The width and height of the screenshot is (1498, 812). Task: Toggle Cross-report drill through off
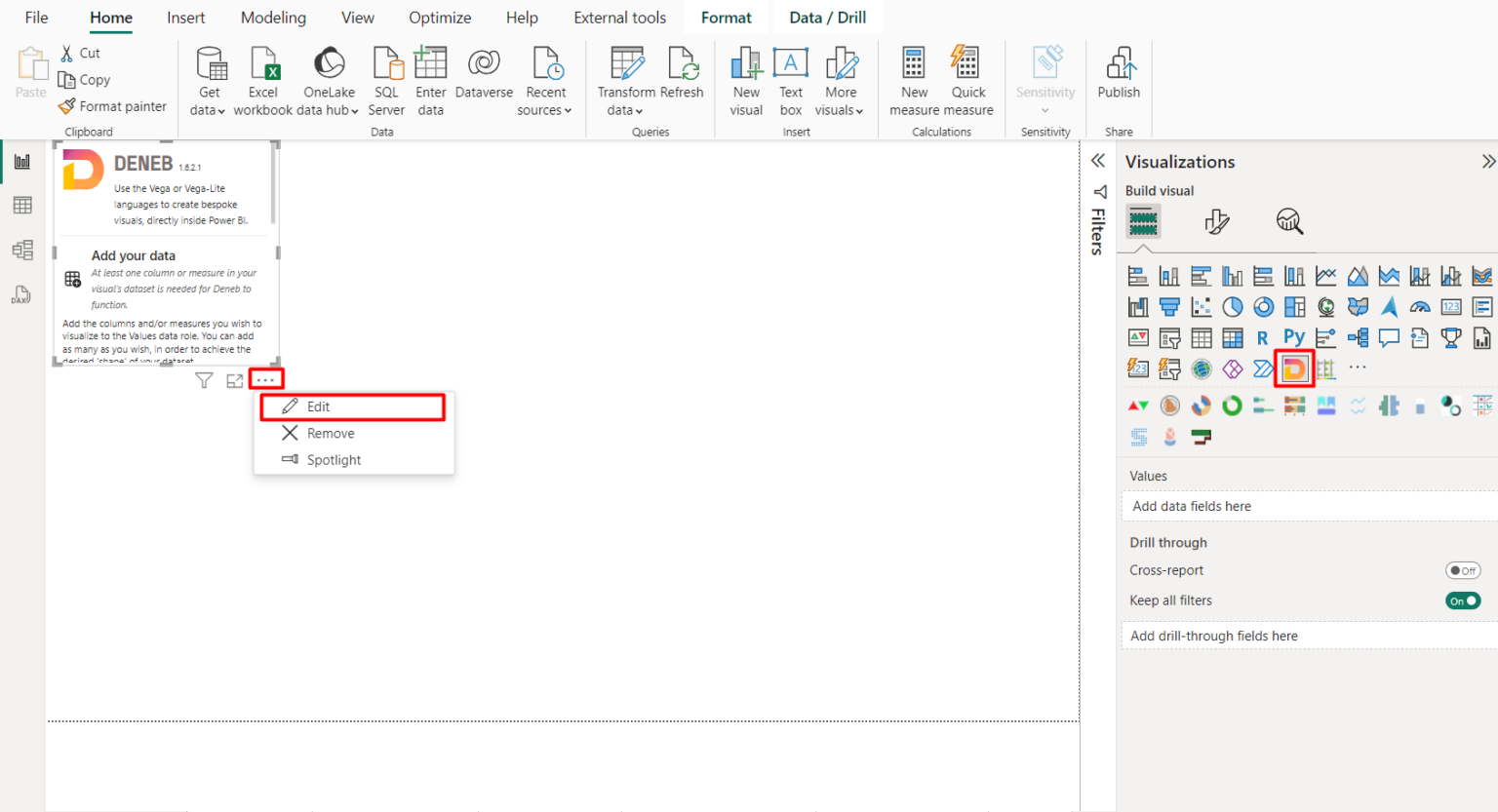click(1463, 570)
